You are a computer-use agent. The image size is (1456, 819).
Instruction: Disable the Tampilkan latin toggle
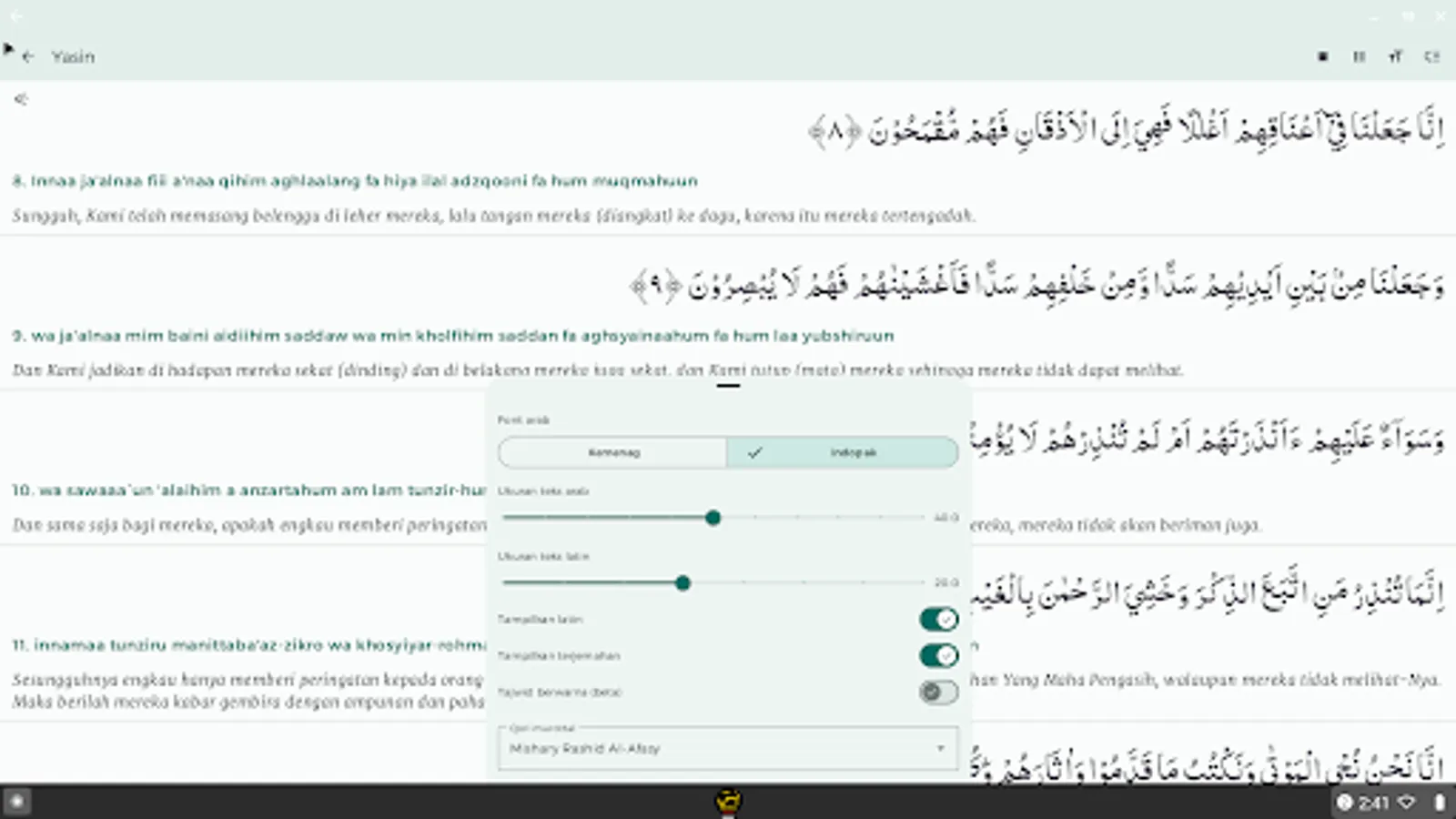pos(937,619)
